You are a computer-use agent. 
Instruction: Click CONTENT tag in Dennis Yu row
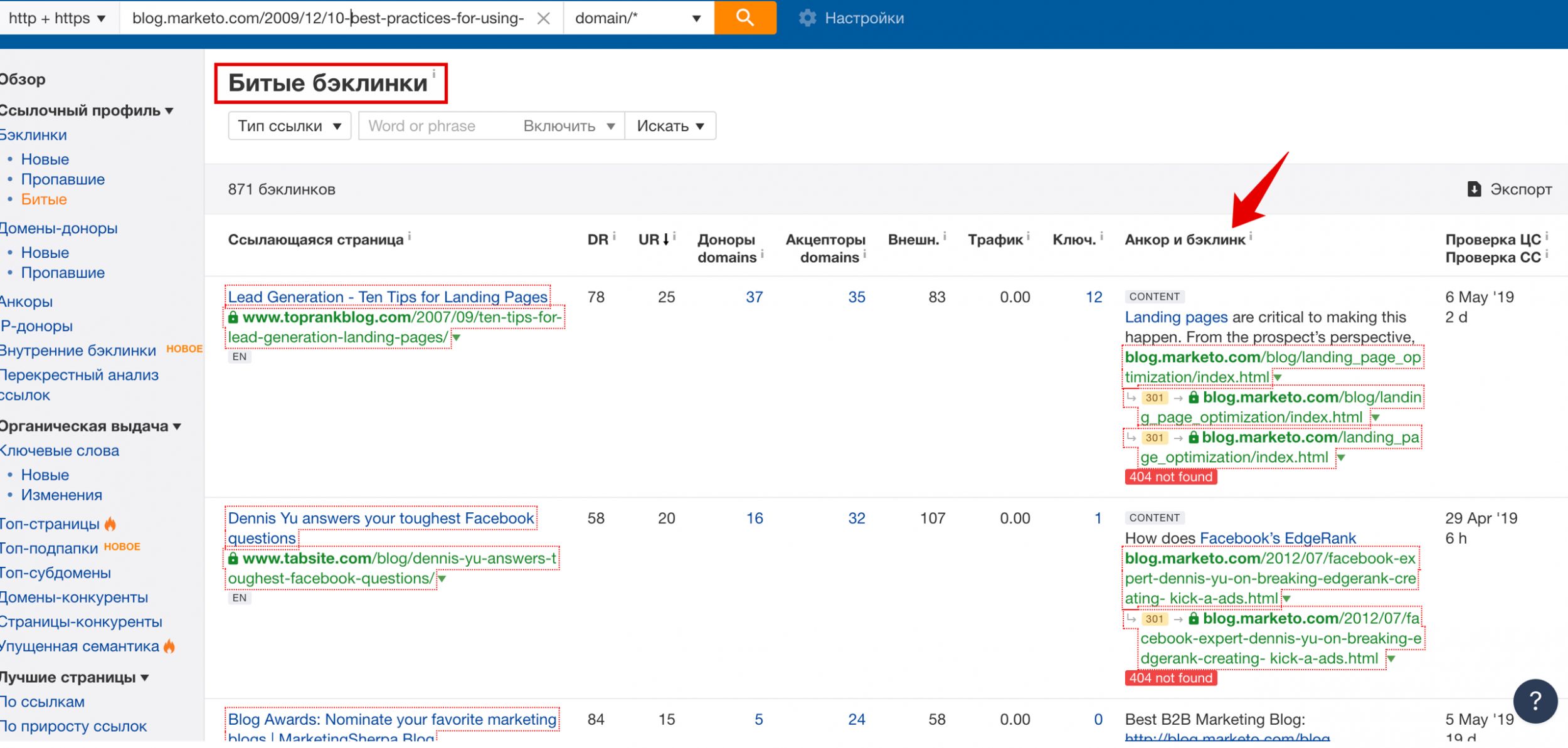[1154, 518]
